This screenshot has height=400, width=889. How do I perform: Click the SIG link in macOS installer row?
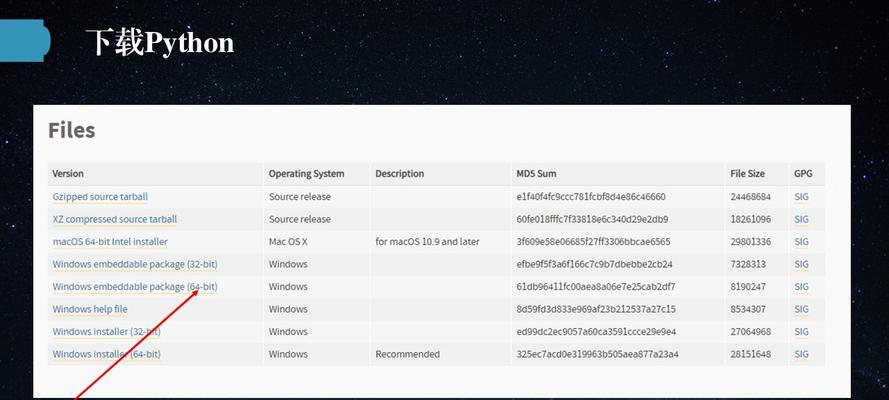pyautogui.click(x=801, y=242)
